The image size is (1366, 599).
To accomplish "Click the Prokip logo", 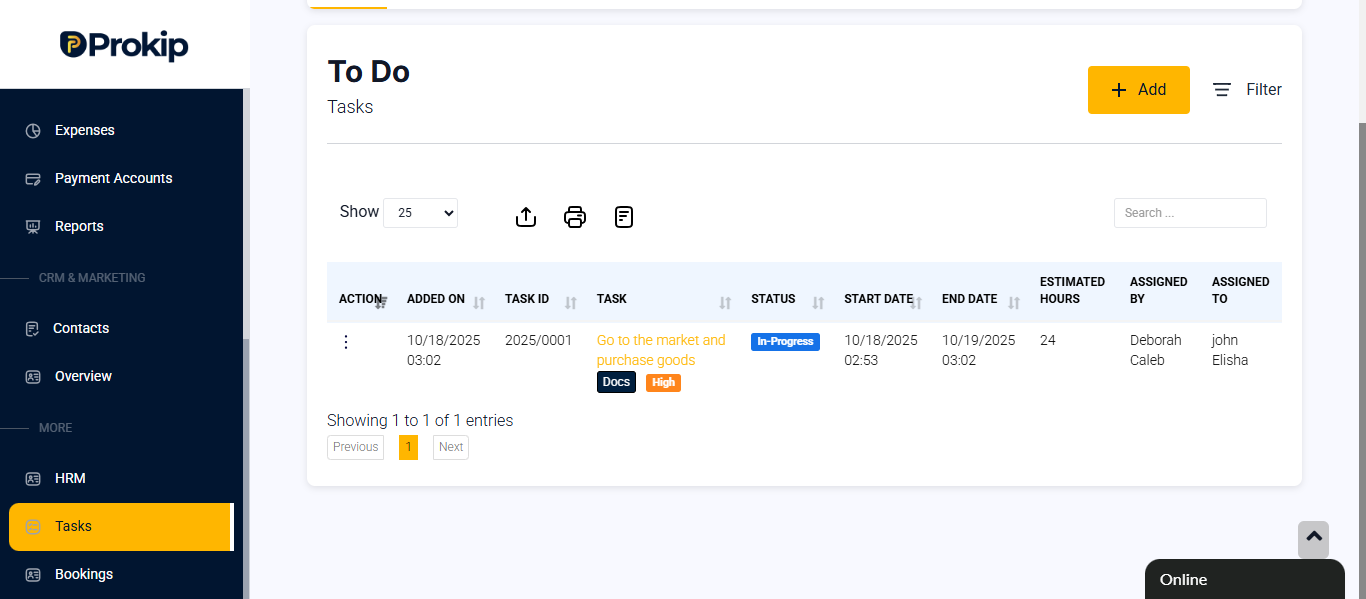I will point(124,45).
